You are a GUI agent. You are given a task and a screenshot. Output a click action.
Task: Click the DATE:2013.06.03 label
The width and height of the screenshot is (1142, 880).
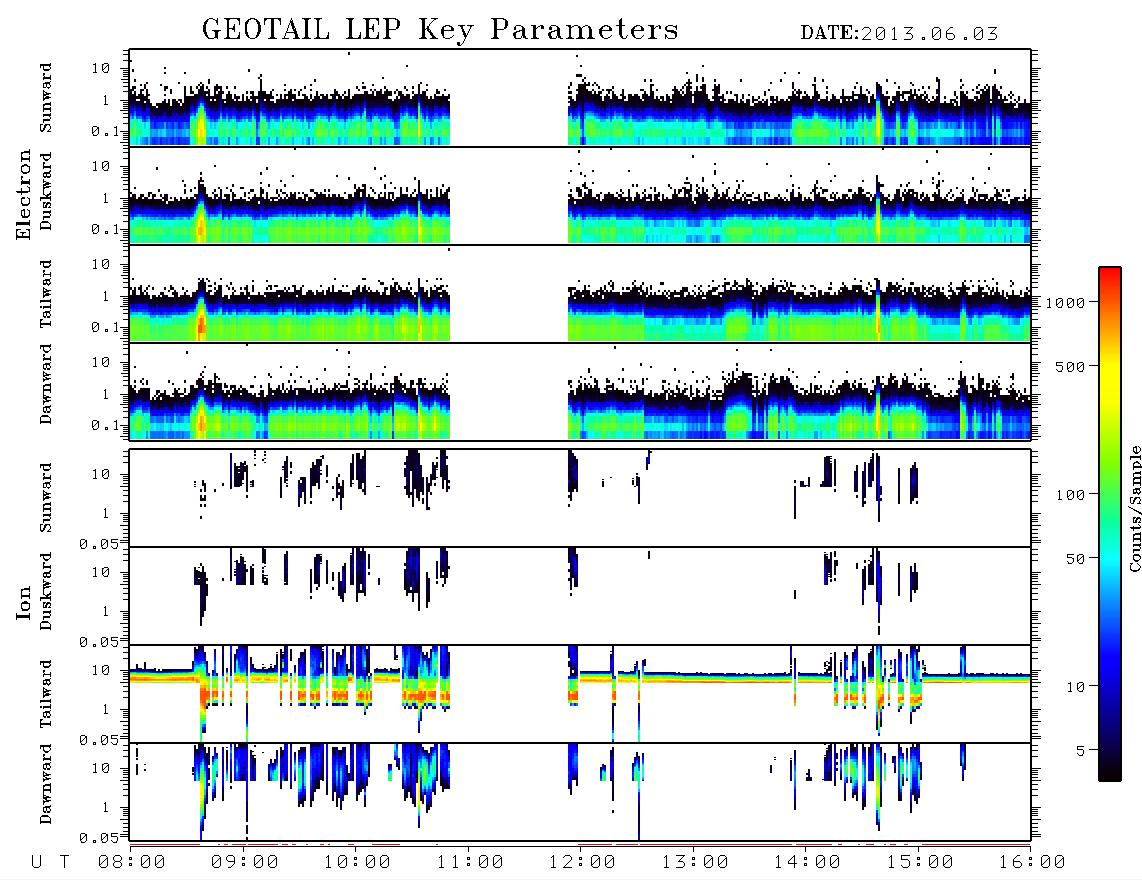point(899,34)
